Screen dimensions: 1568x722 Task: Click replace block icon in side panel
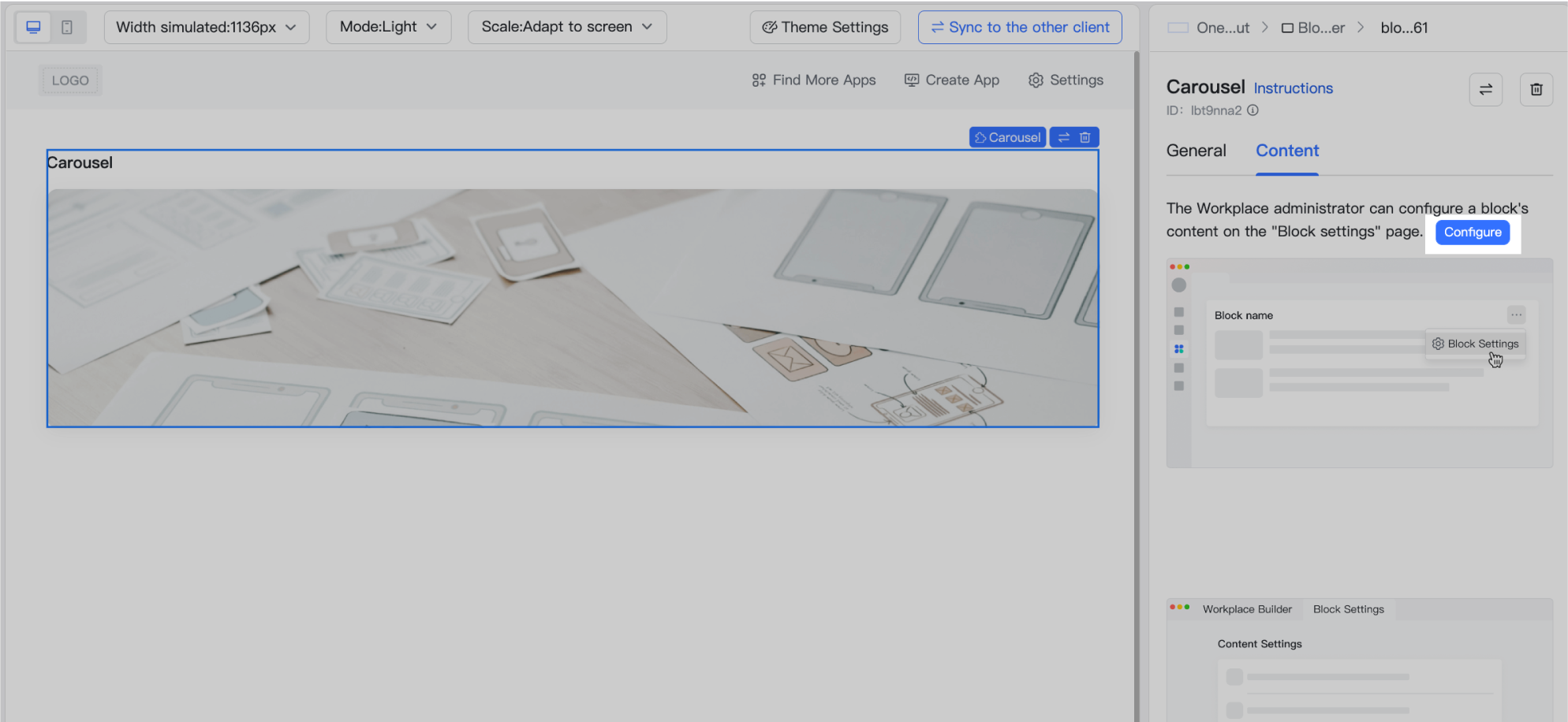[1485, 89]
